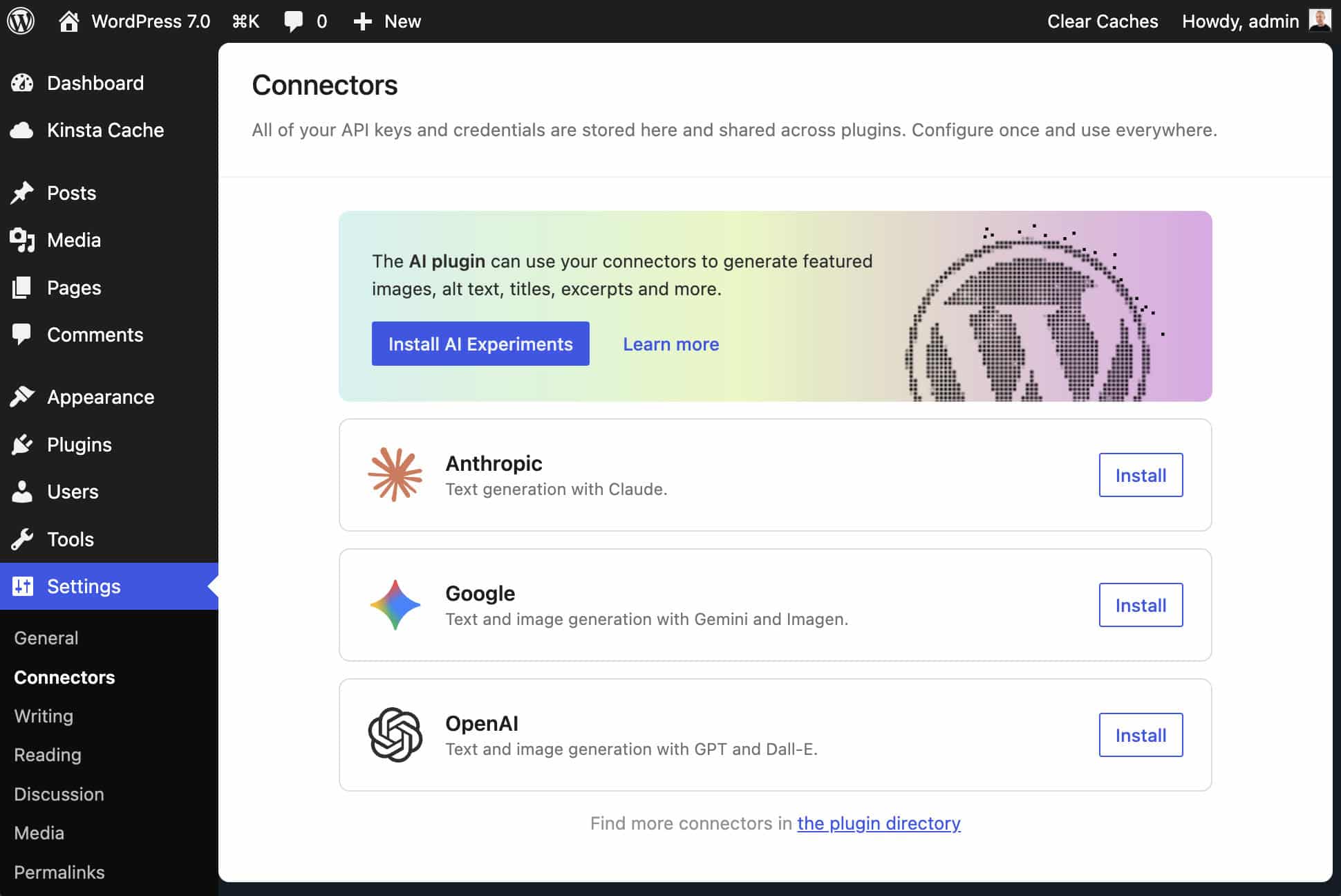
Task: Select the Appearance paintbrush icon
Action: (x=23, y=397)
